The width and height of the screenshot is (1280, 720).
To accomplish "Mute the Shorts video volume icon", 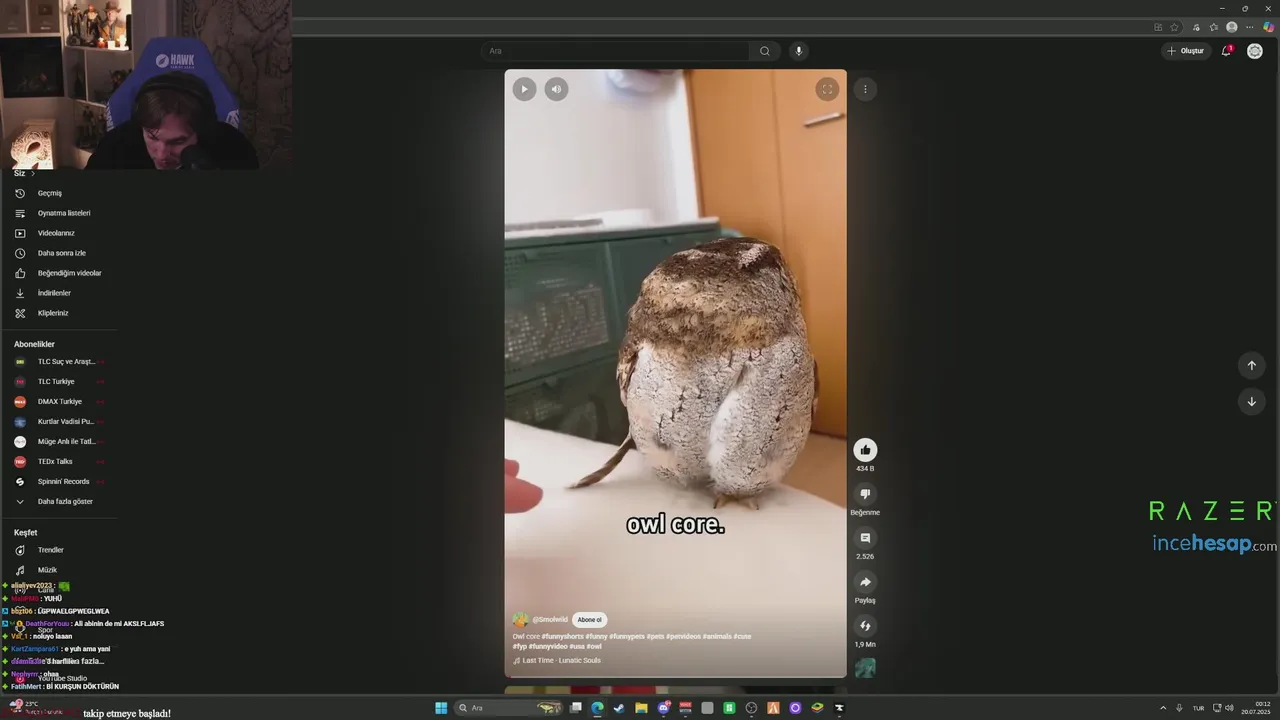I will (x=557, y=89).
